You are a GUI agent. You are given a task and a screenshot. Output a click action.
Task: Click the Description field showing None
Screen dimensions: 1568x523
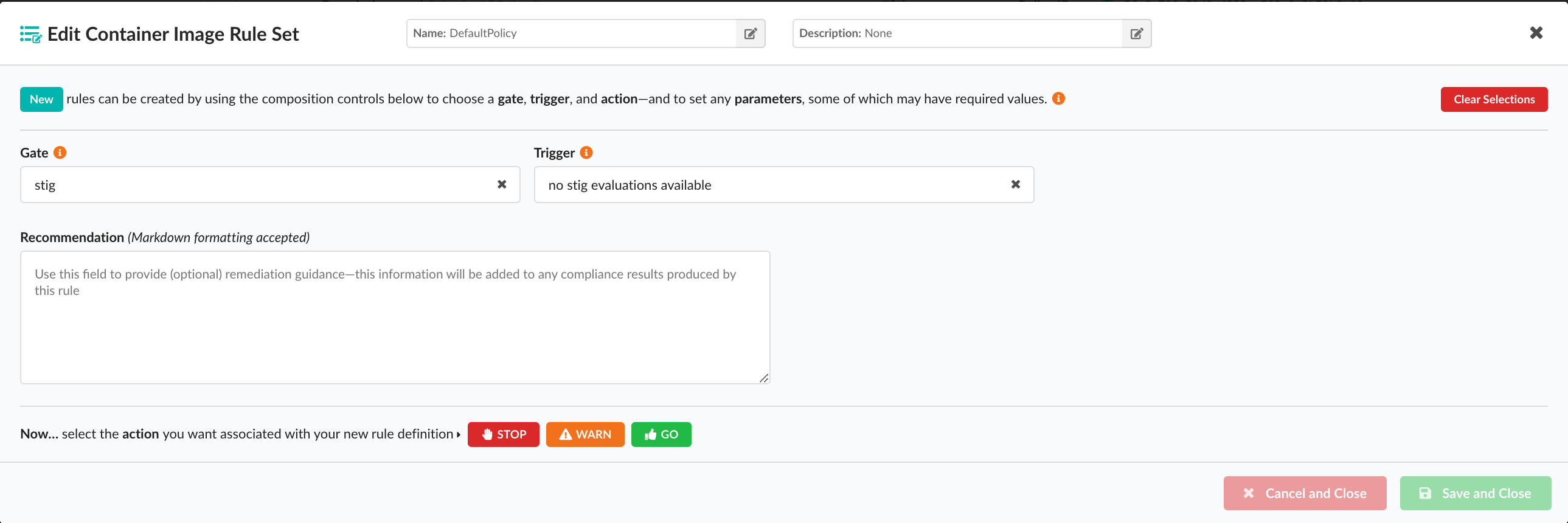point(957,33)
